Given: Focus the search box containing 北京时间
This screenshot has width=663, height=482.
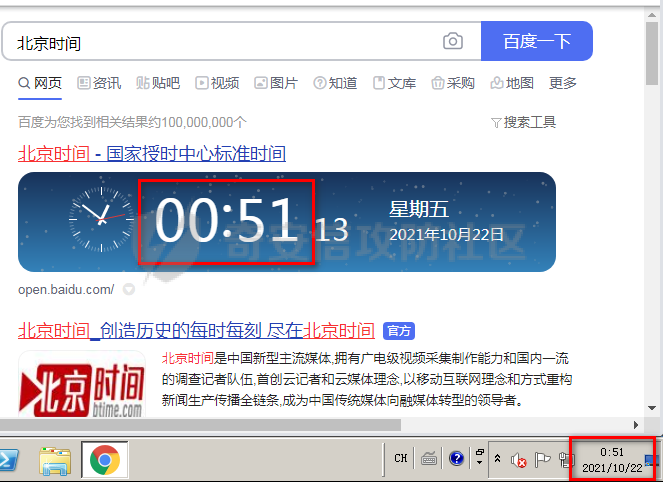Looking at the screenshot, I should (241, 41).
